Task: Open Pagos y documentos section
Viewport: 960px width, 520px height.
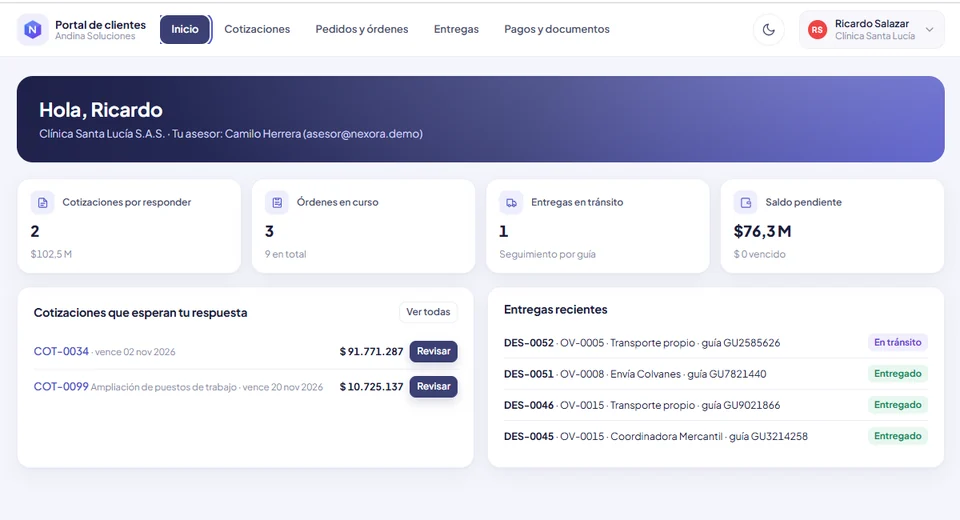Action: (x=557, y=29)
